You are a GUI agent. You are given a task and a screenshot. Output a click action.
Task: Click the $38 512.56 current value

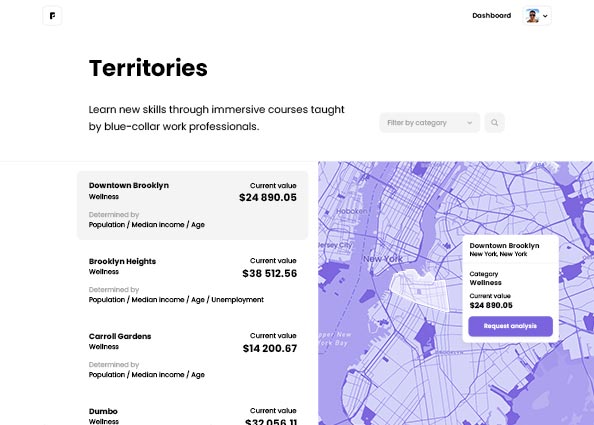coord(270,273)
